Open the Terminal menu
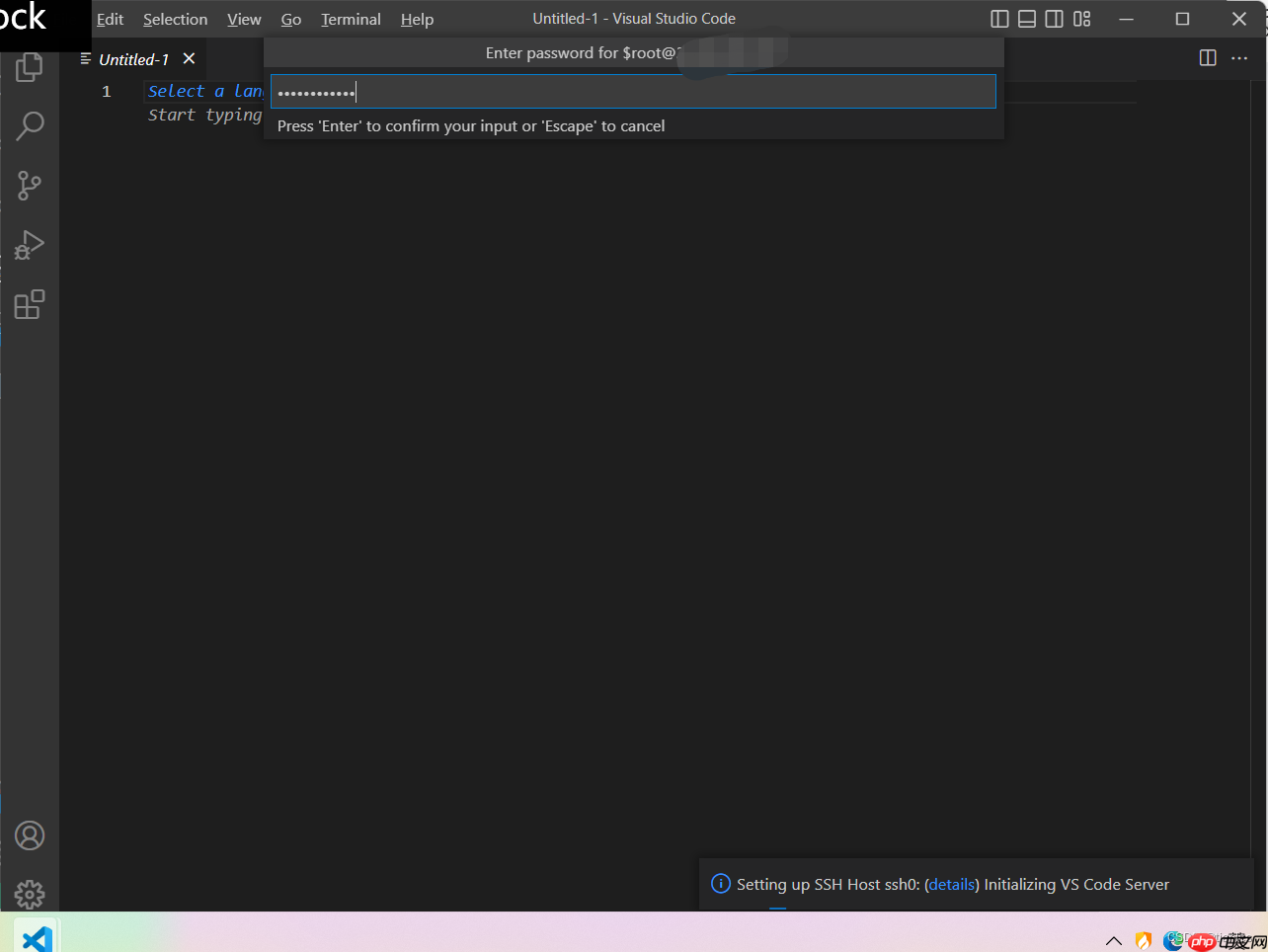 [351, 19]
